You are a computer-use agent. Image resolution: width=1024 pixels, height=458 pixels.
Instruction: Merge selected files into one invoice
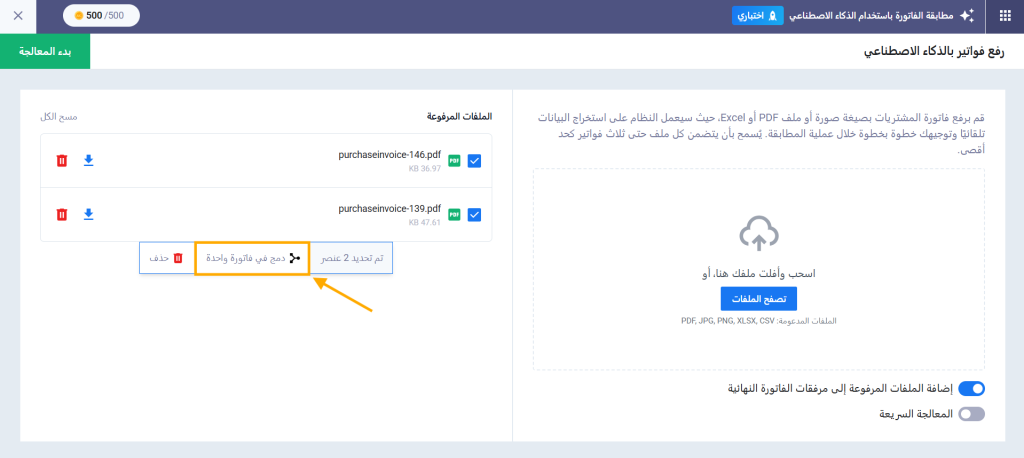(252, 257)
